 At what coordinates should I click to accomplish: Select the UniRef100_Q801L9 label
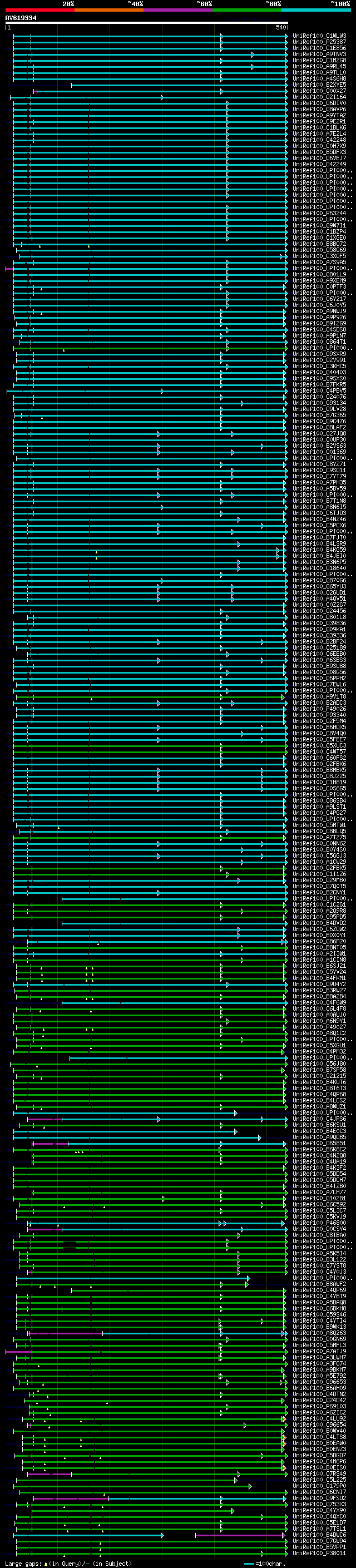(x=319, y=275)
